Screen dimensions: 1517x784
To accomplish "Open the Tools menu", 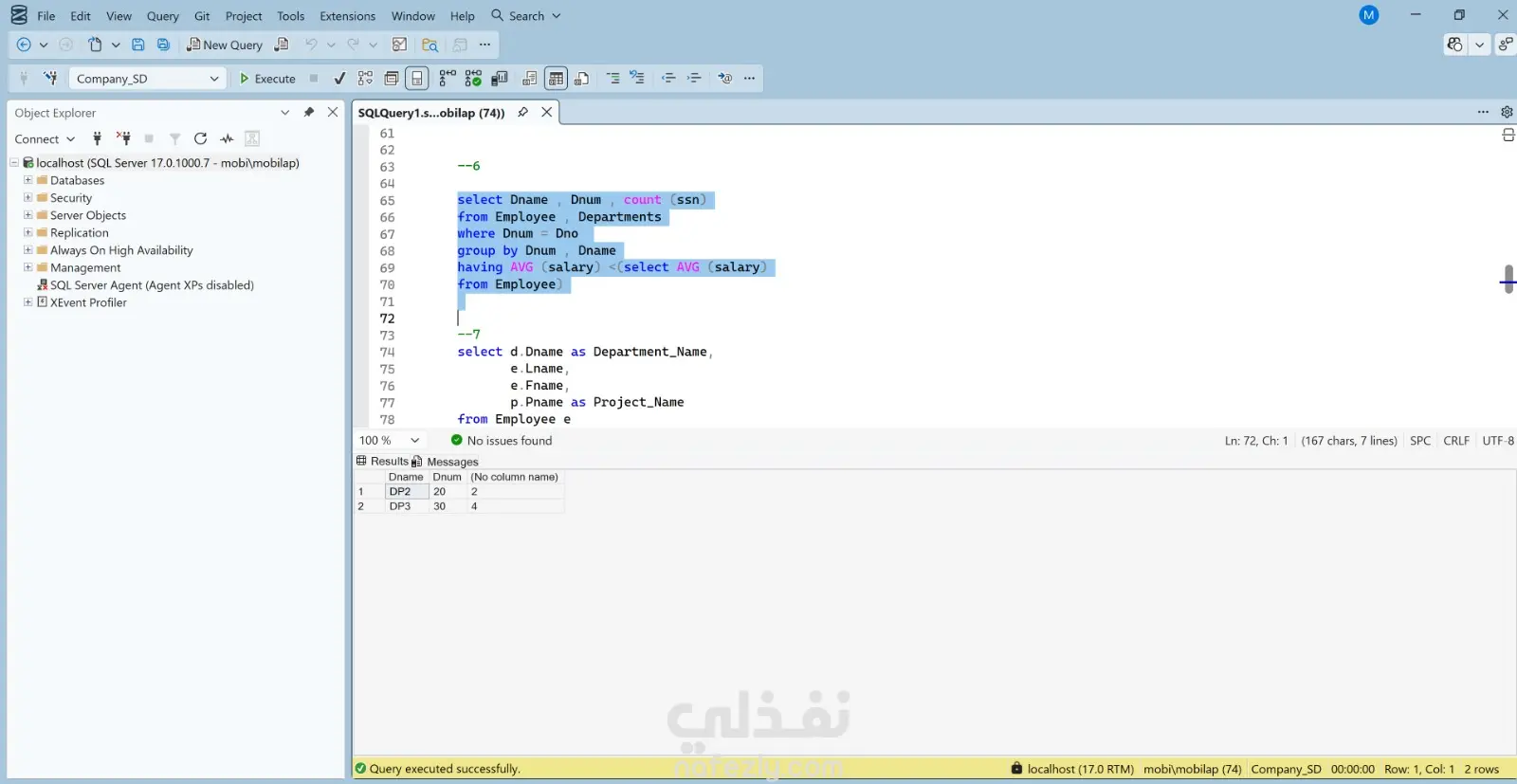I will (291, 16).
